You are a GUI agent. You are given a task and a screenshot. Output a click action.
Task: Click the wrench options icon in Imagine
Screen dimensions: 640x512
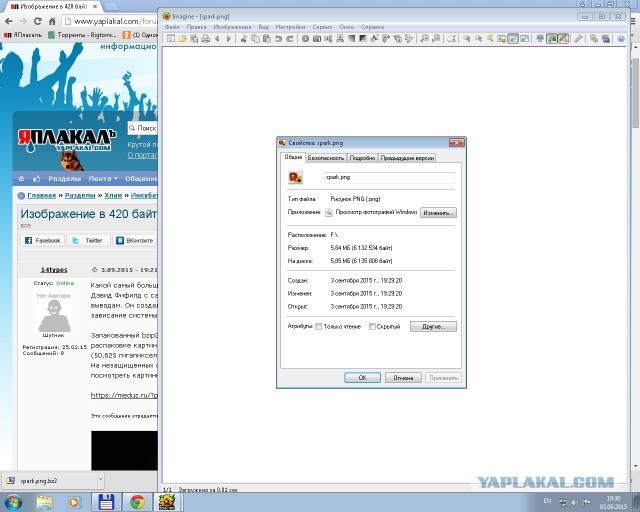578,38
